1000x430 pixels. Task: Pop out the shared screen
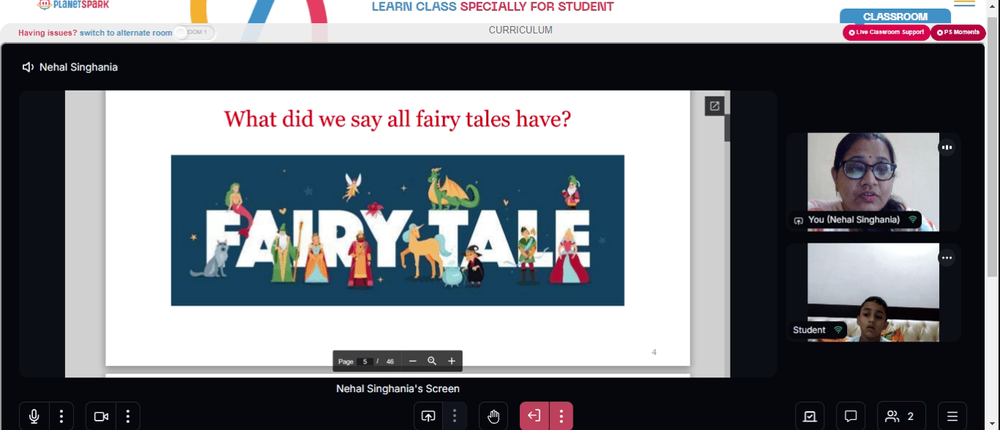[714, 107]
